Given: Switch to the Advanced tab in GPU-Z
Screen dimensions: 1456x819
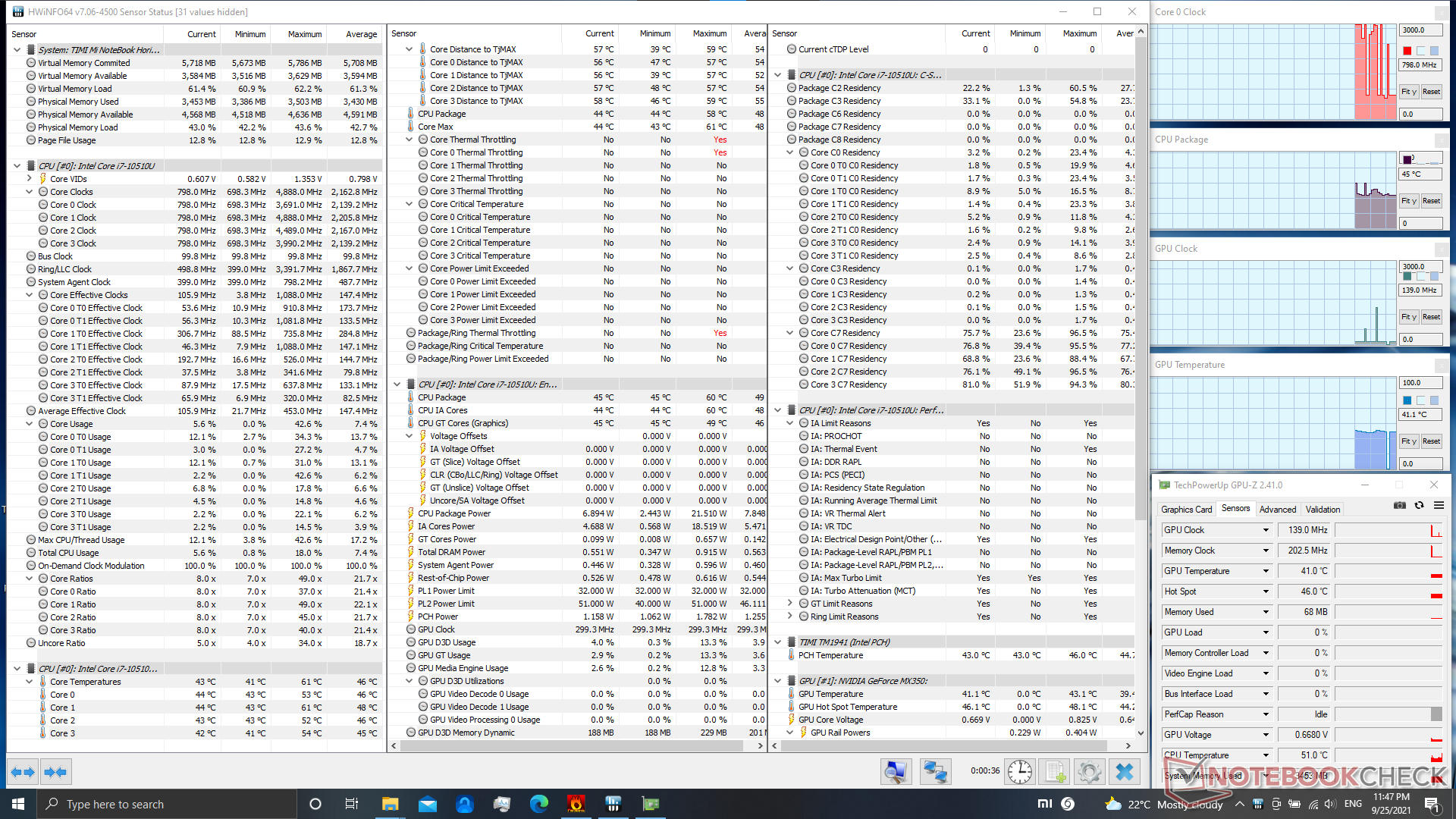Looking at the screenshot, I should coord(1277,510).
